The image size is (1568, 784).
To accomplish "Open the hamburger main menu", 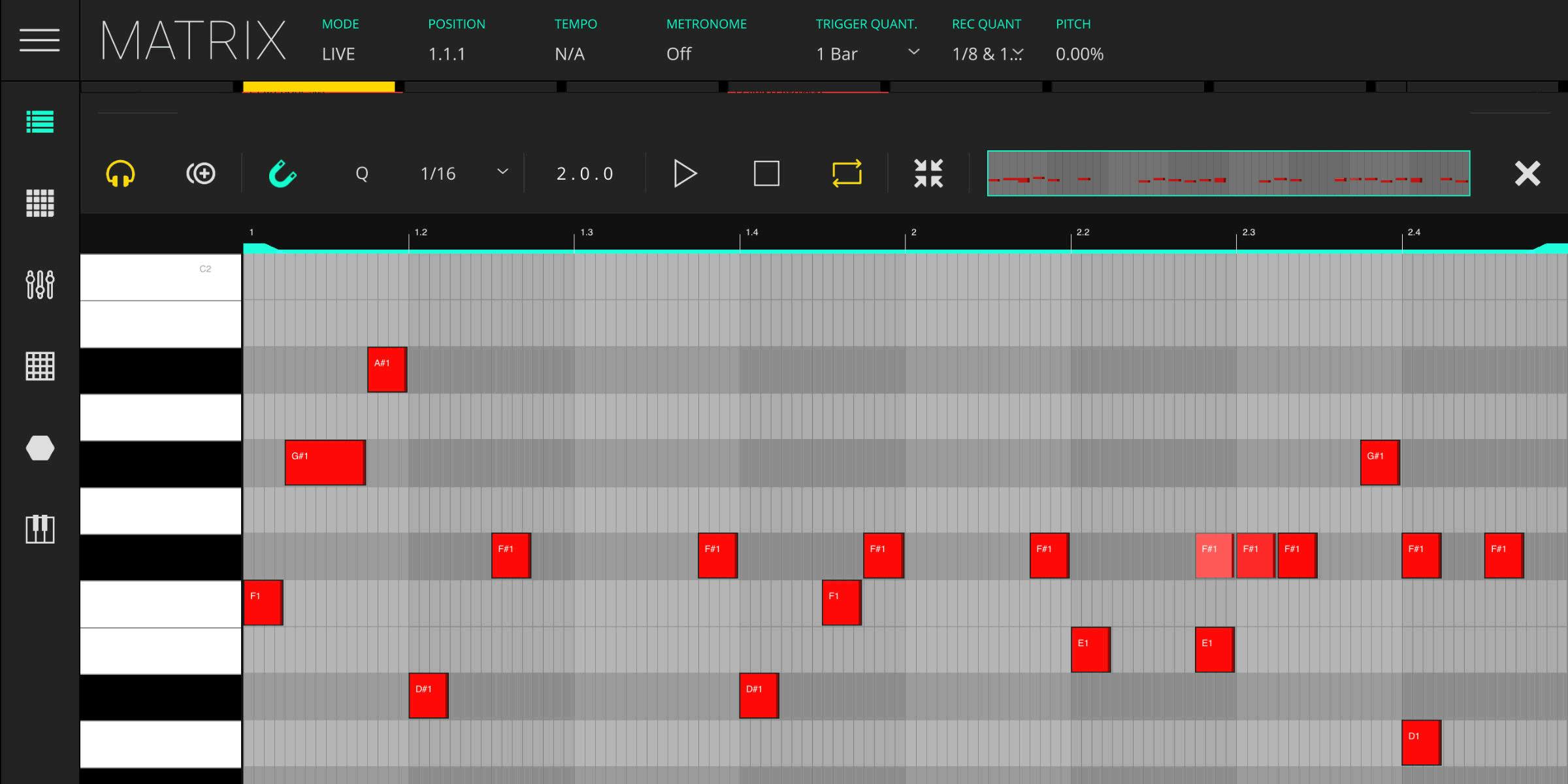I will (x=39, y=41).
